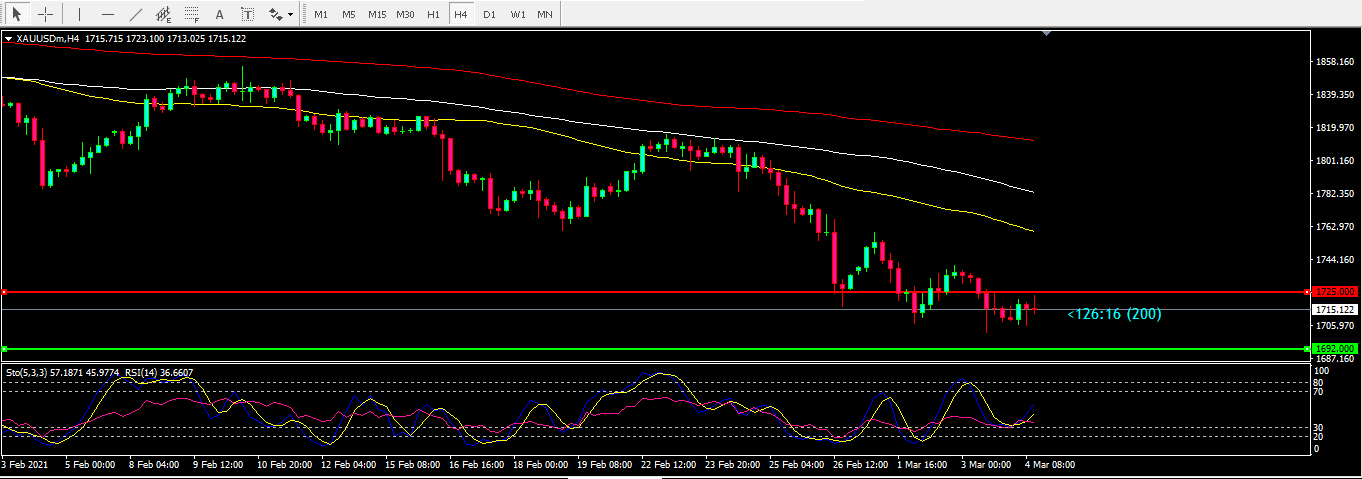Click the MN monthly timeframe button
This screenshot has height=479, width=1362.
[x=545, y=14]
